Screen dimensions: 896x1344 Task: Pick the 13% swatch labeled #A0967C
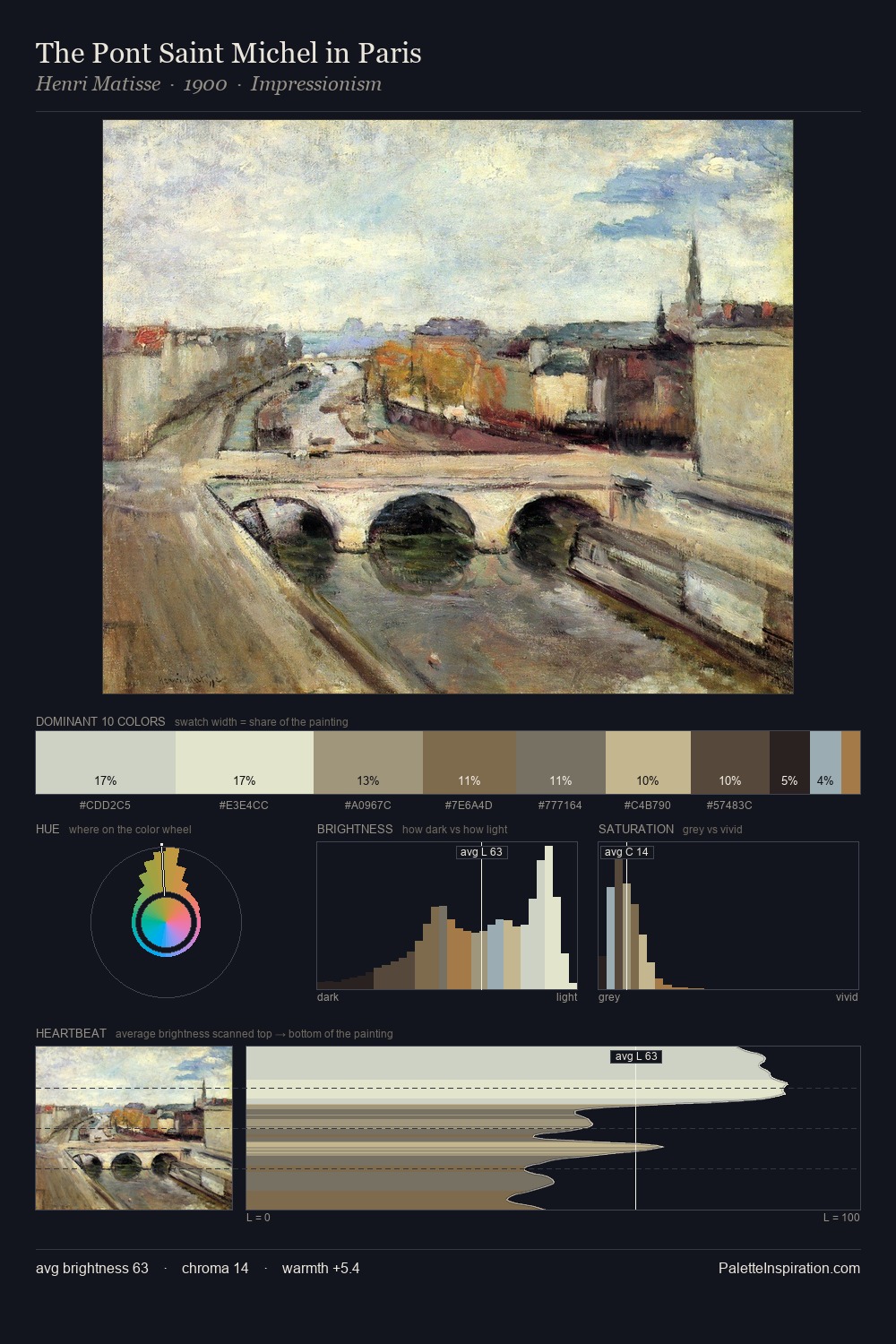368,762
